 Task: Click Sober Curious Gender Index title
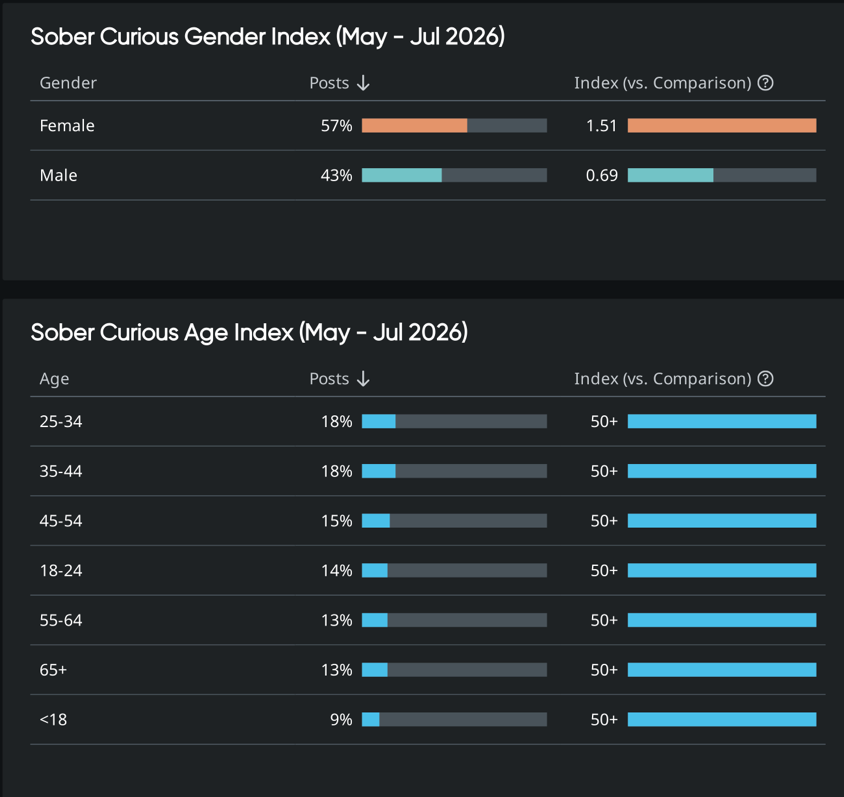click(x=268, y=37)
